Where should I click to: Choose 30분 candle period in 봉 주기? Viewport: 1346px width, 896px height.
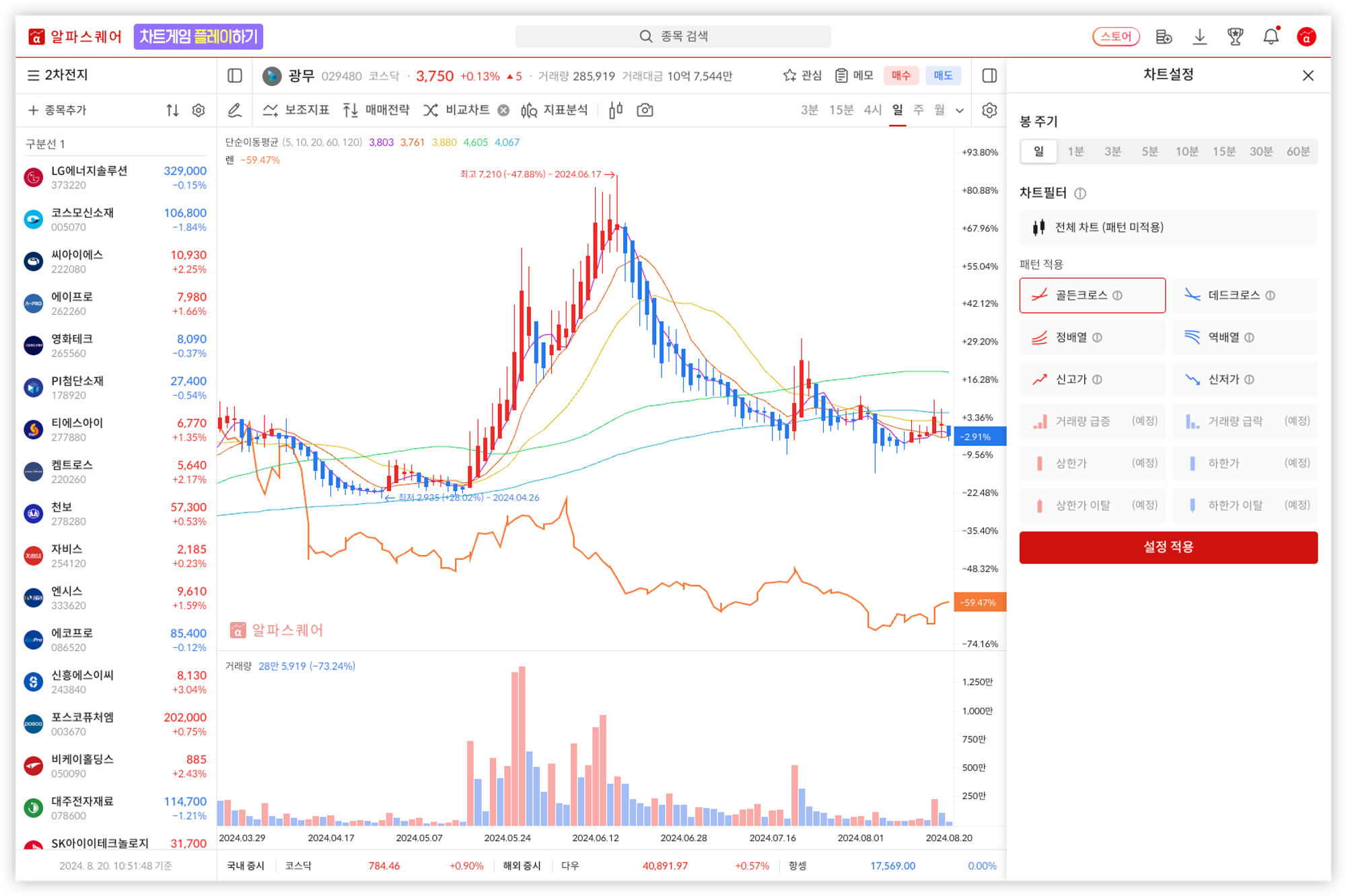tap(1261, 152)
